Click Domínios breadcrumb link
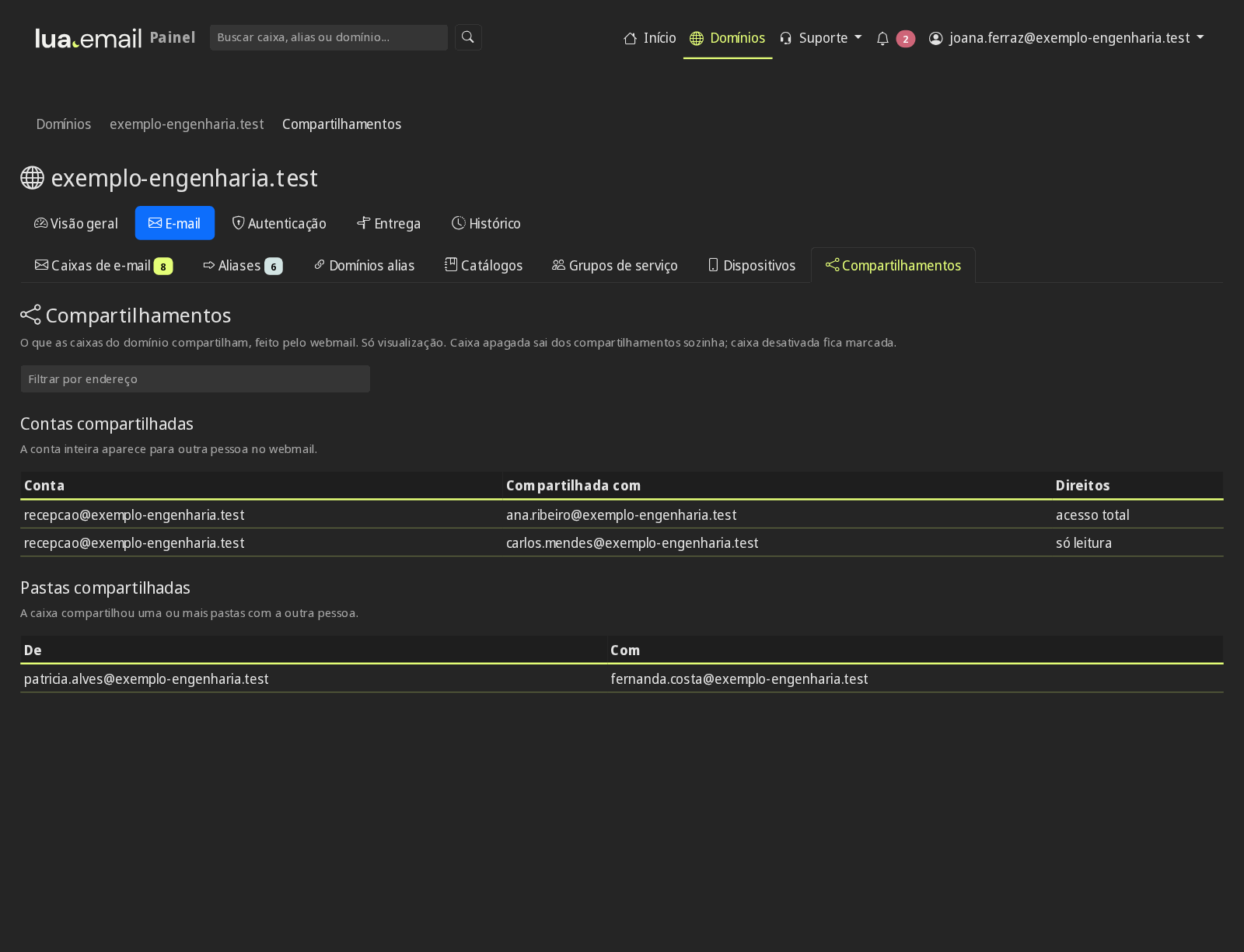The width and height of the screenshot is (1244, 952). point(64,124)
